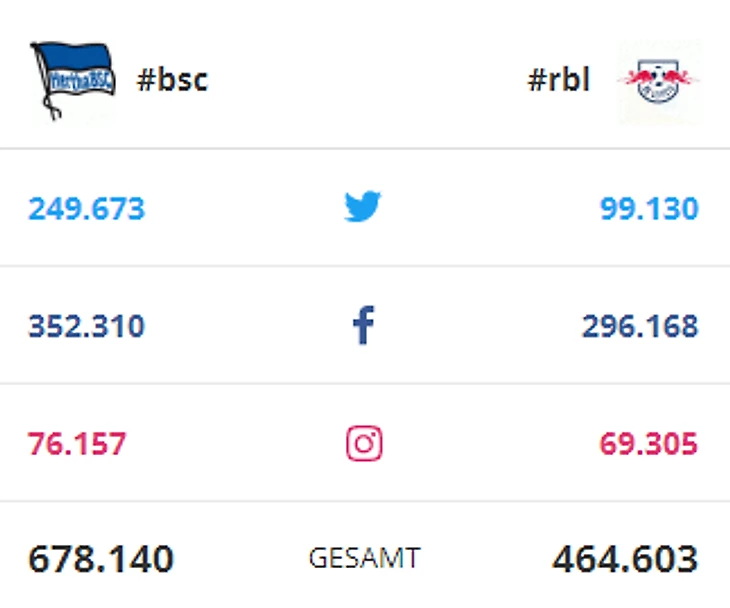Click the divider between Twitter and Facebook rows
Viewport: 730px width, 608px height.
pos(364,266)
